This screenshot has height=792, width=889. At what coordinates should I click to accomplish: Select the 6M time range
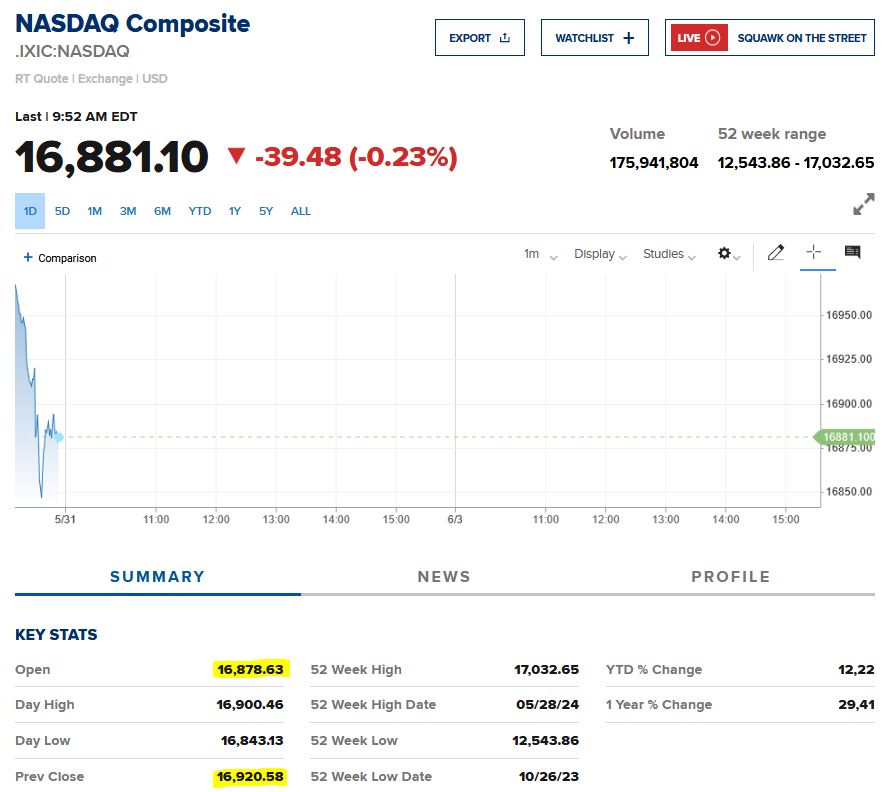coord(162,211)
